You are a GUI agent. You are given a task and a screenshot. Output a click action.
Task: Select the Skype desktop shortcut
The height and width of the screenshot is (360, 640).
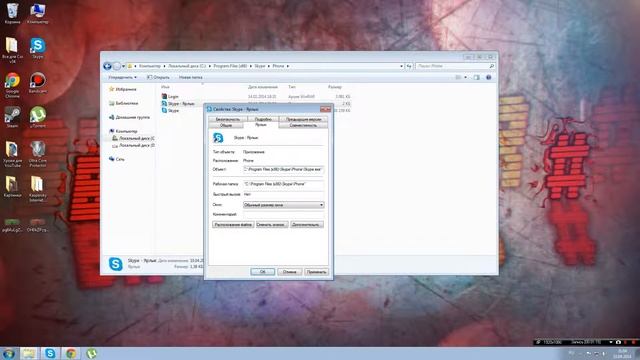click(38, 48)
